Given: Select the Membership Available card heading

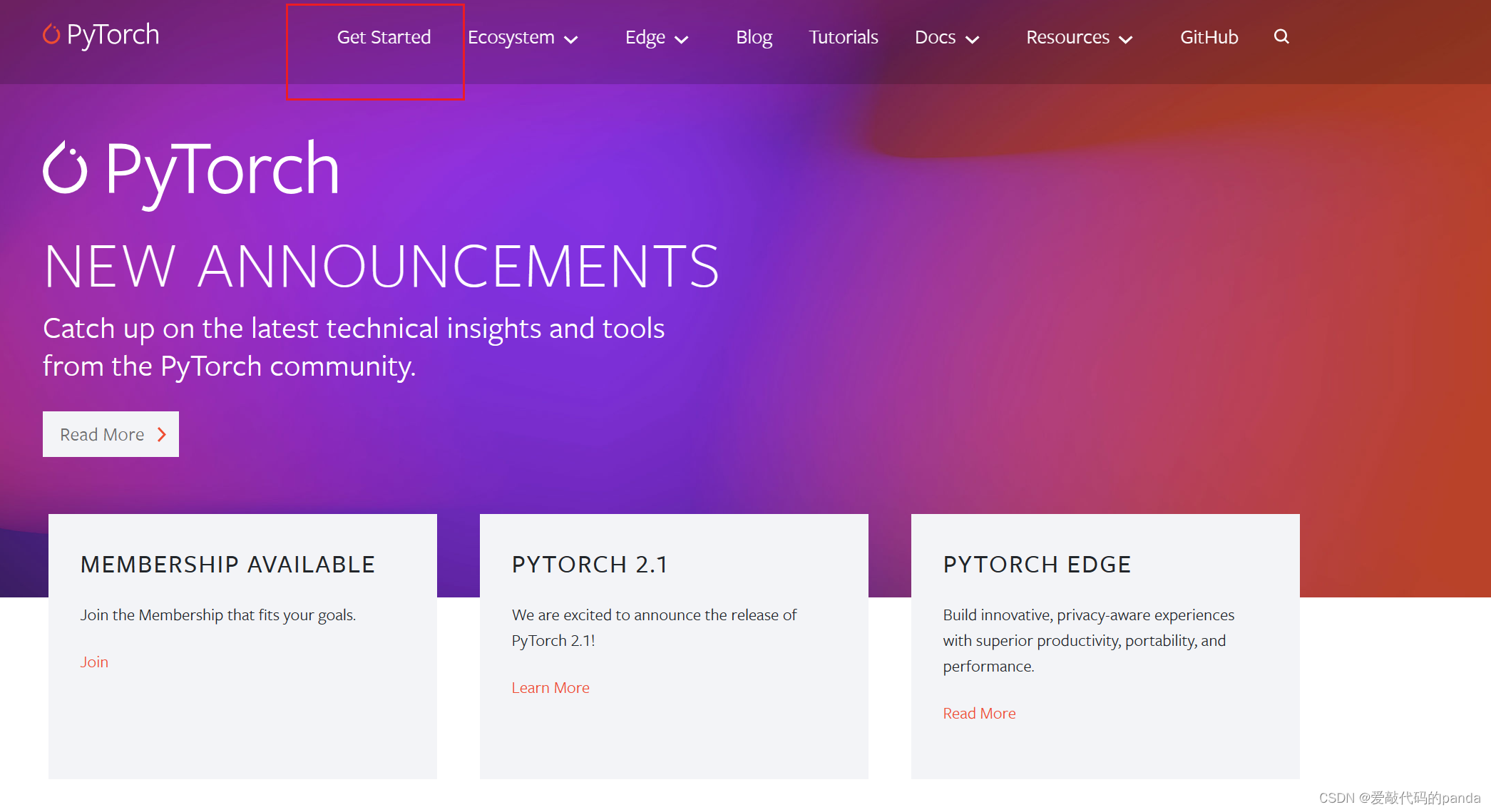Looking at the screenshot, I should pyautogui.click(x=227, y=565).
